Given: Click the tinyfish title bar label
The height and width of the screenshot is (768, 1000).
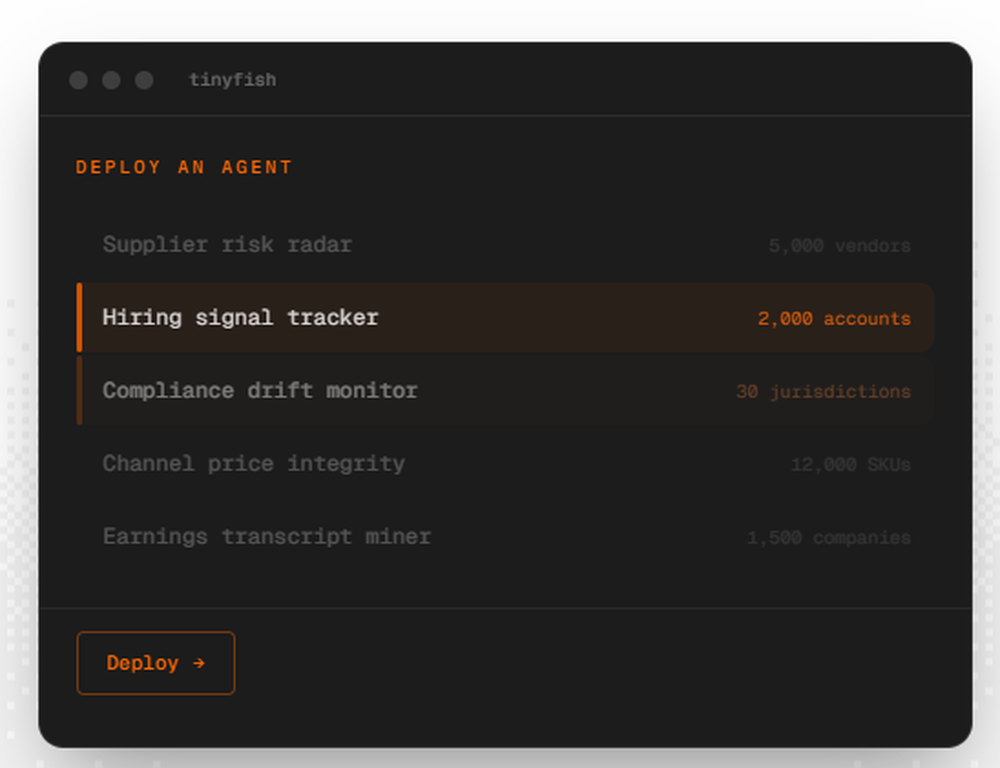Looking at the screenshot, I should 234,80.
